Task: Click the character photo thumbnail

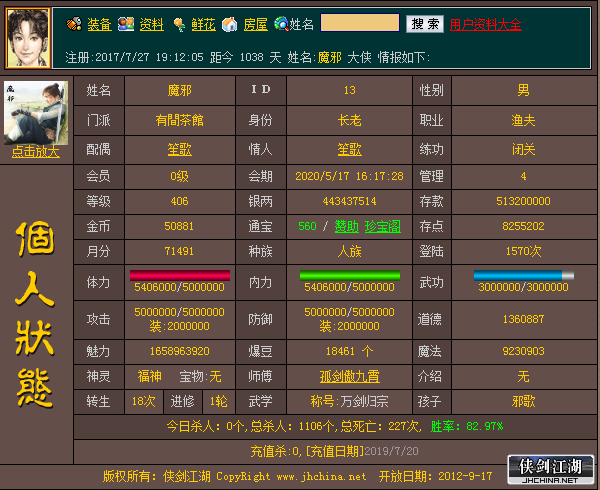Action: click(x=36, y=113)
